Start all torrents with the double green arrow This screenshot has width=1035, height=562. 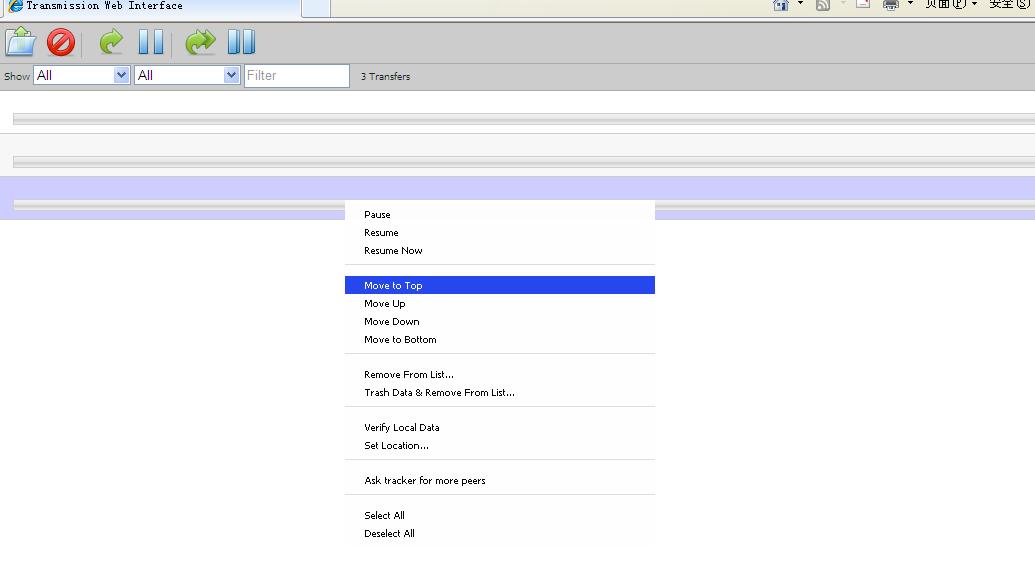point(200,42)
